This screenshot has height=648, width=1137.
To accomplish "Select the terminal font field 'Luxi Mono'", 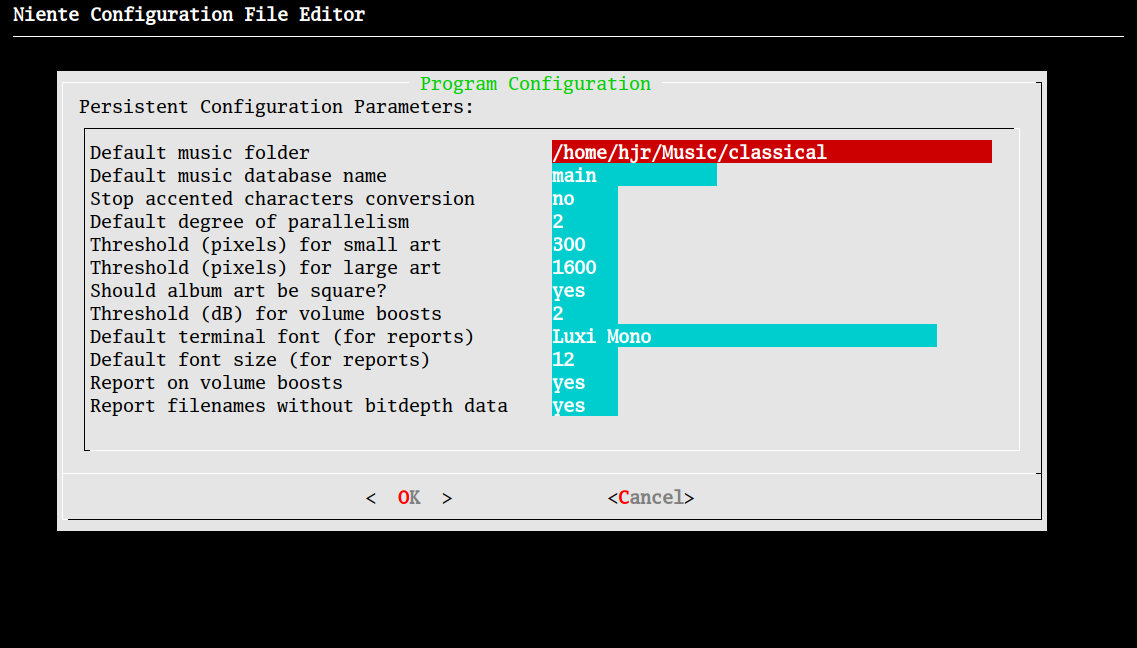I will point(743,337).
